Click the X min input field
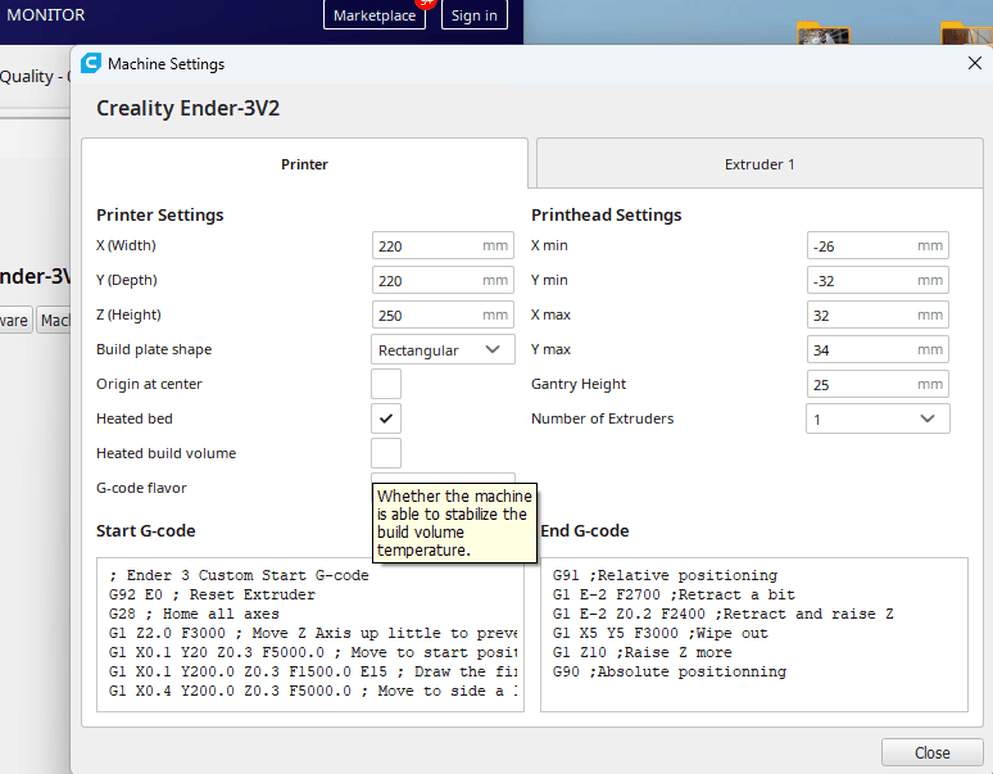 pos(878,246)
